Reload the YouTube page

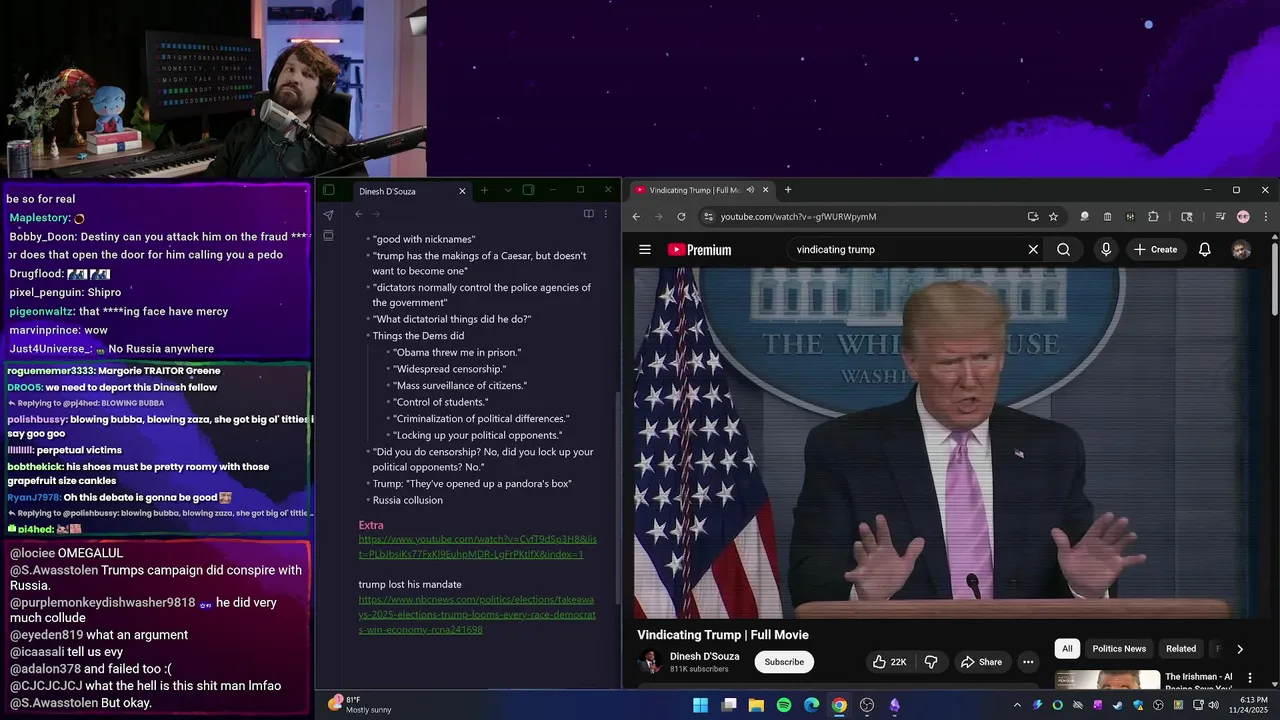click(681, 217)
